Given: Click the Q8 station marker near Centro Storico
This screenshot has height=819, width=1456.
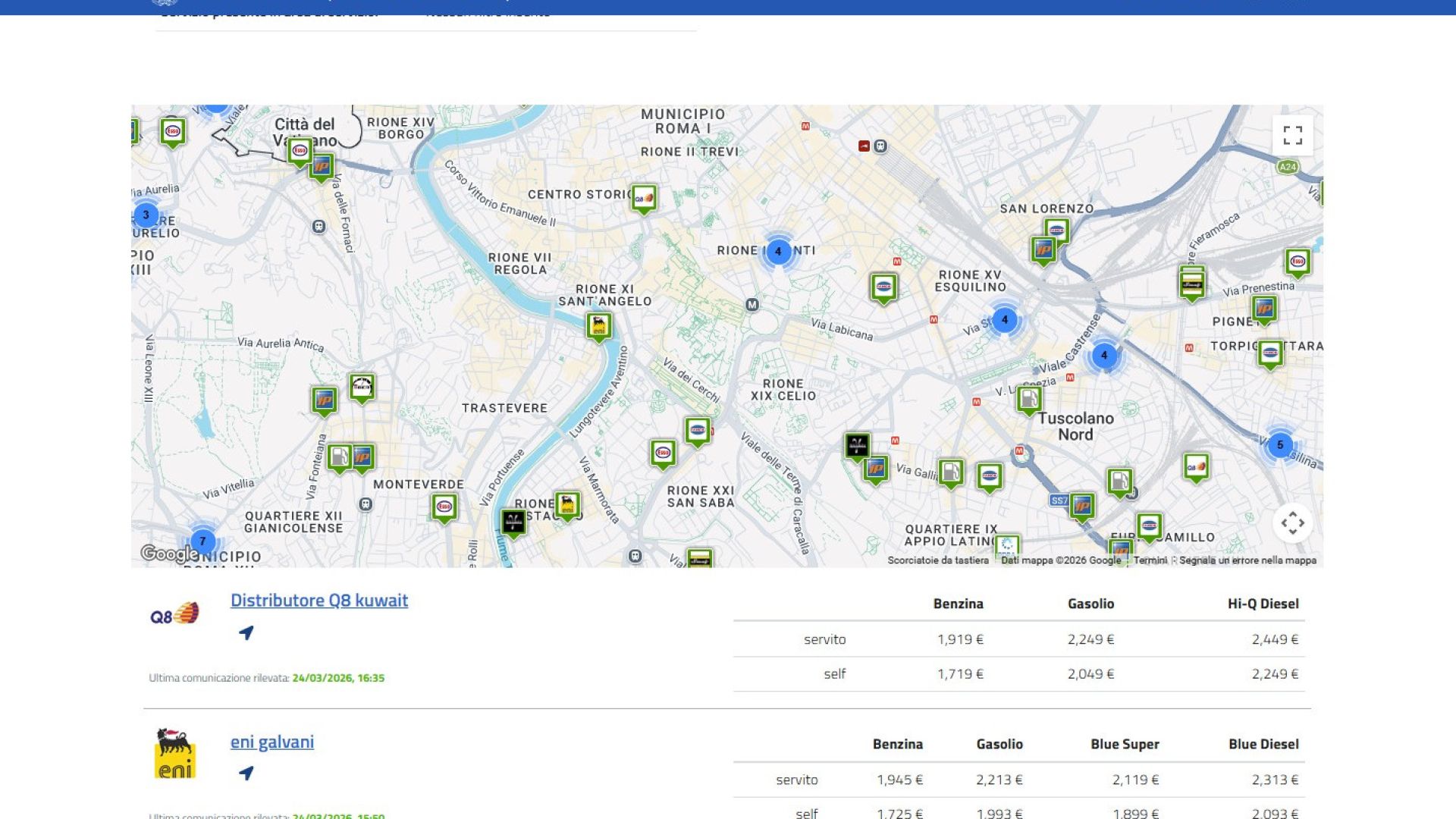Looking at the screenshot, I should pyautogui.click(x=644, y=198).
